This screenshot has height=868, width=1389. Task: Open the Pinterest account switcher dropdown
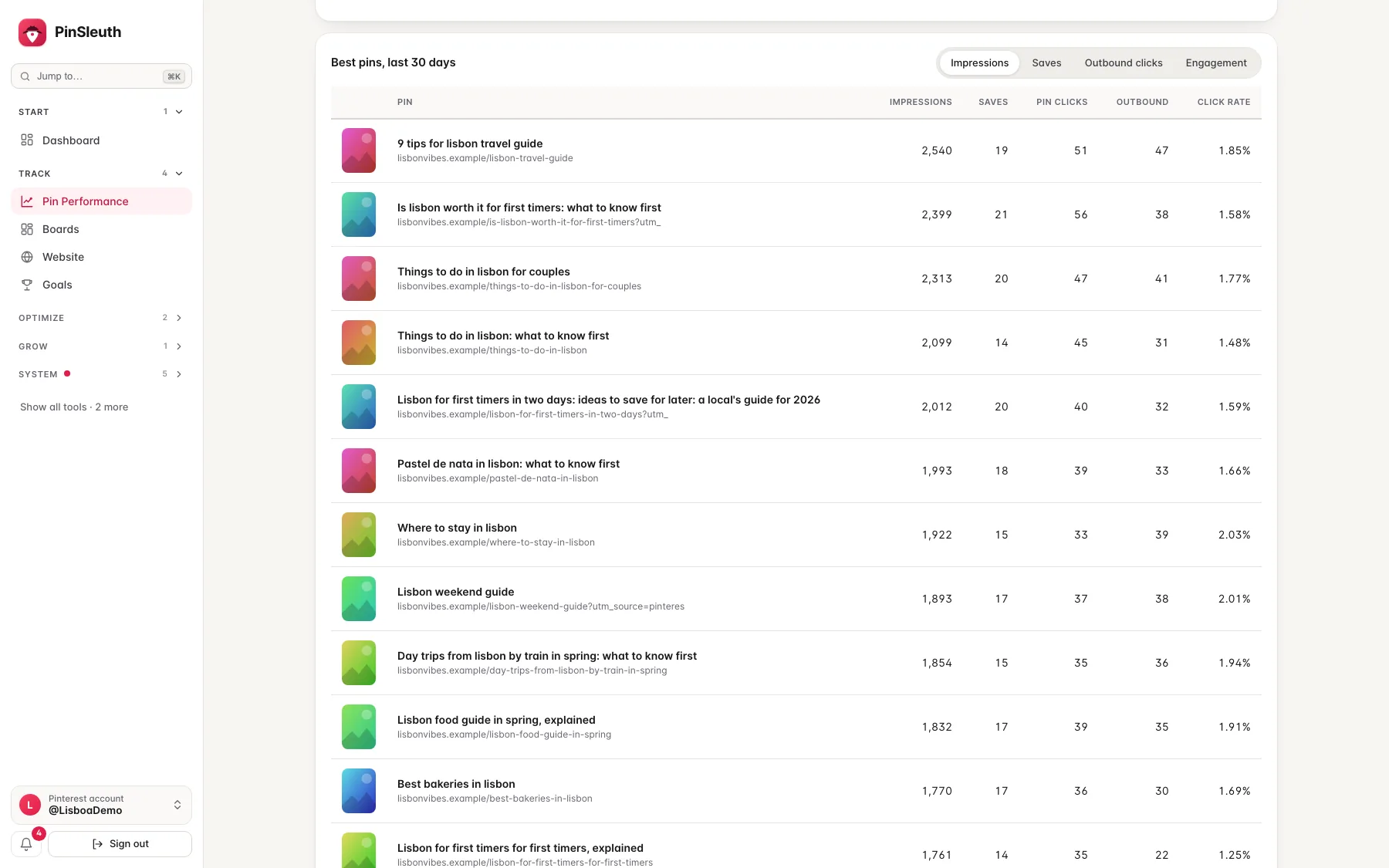101,805
